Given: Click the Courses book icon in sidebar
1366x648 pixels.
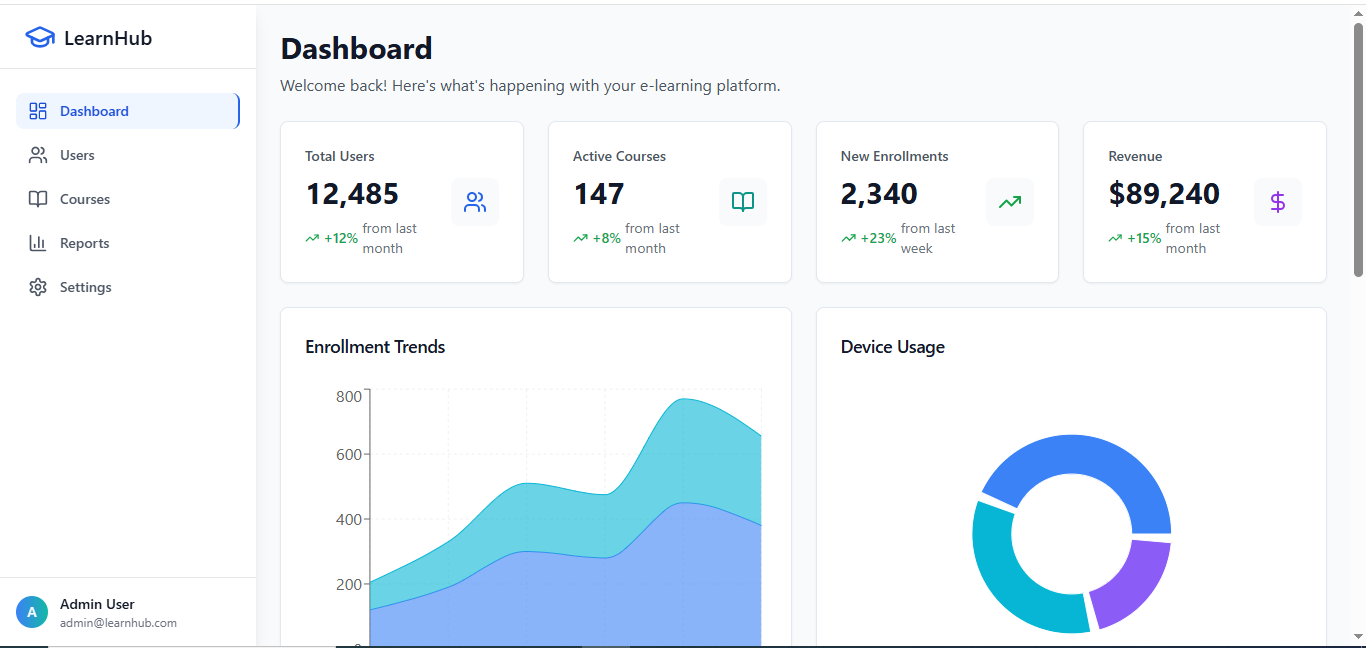Looking at the screenshot, I should click(37, 199).
